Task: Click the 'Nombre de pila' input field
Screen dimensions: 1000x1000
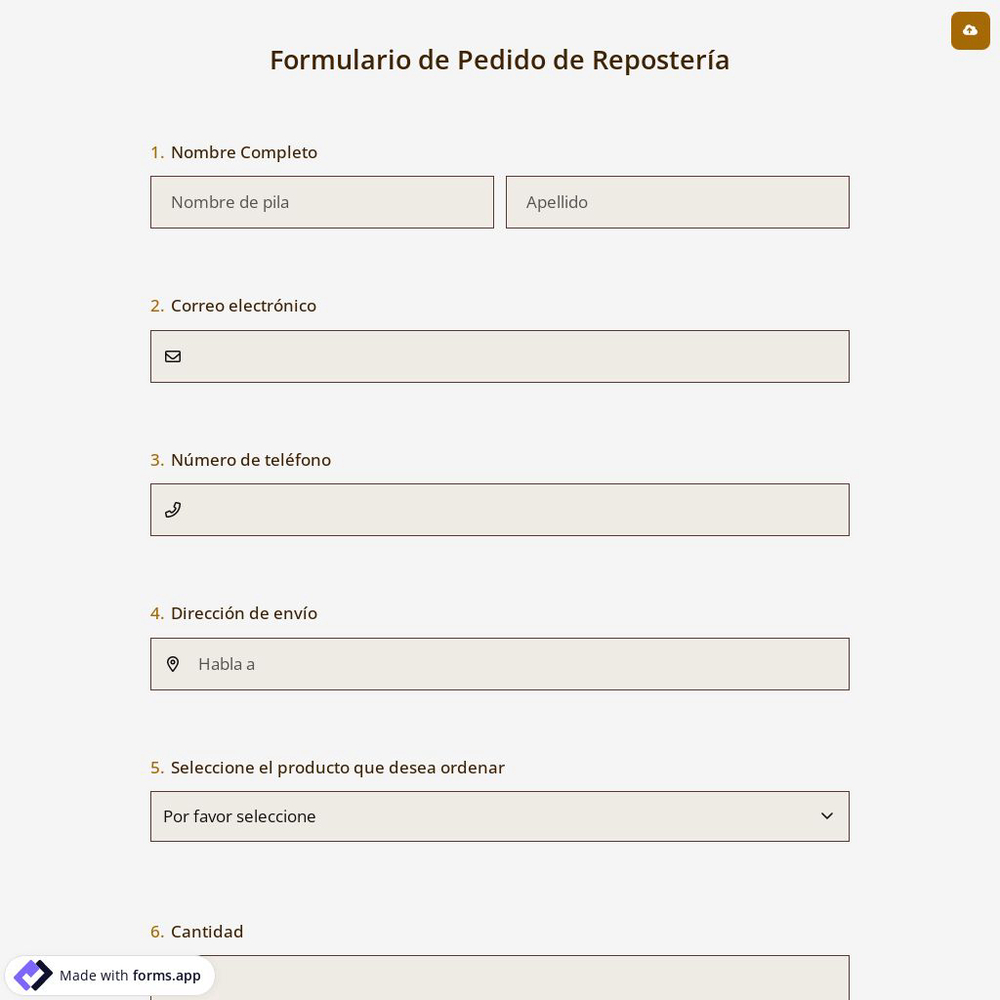Action: point(322,202)
